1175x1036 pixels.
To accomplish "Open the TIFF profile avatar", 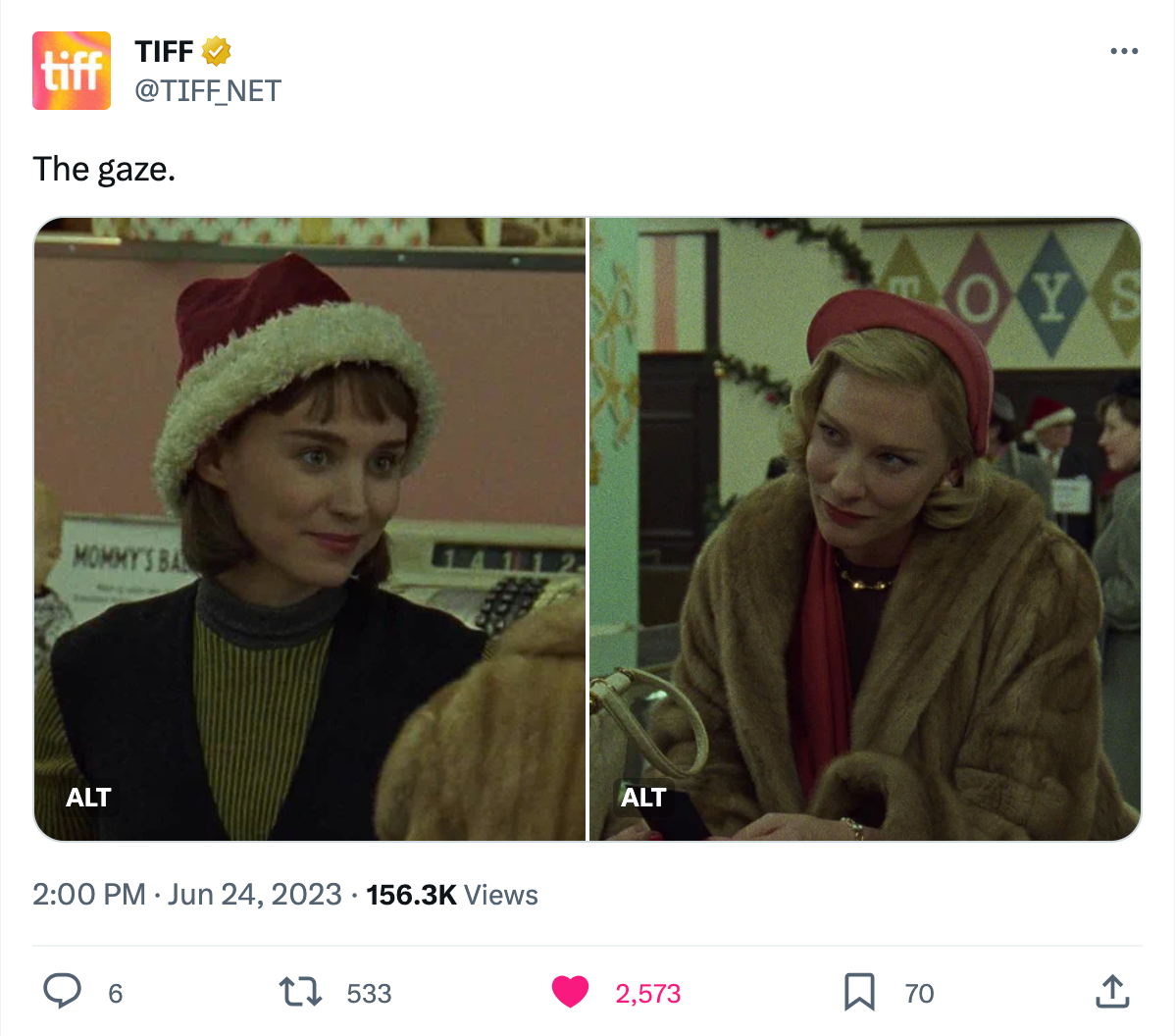I will pos(72,71).
